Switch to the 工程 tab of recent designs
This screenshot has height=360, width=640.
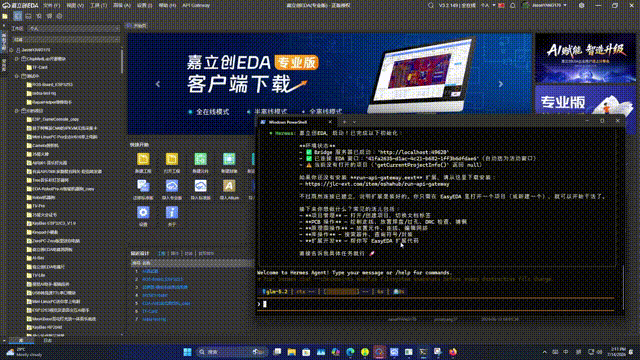pos(162,253)
